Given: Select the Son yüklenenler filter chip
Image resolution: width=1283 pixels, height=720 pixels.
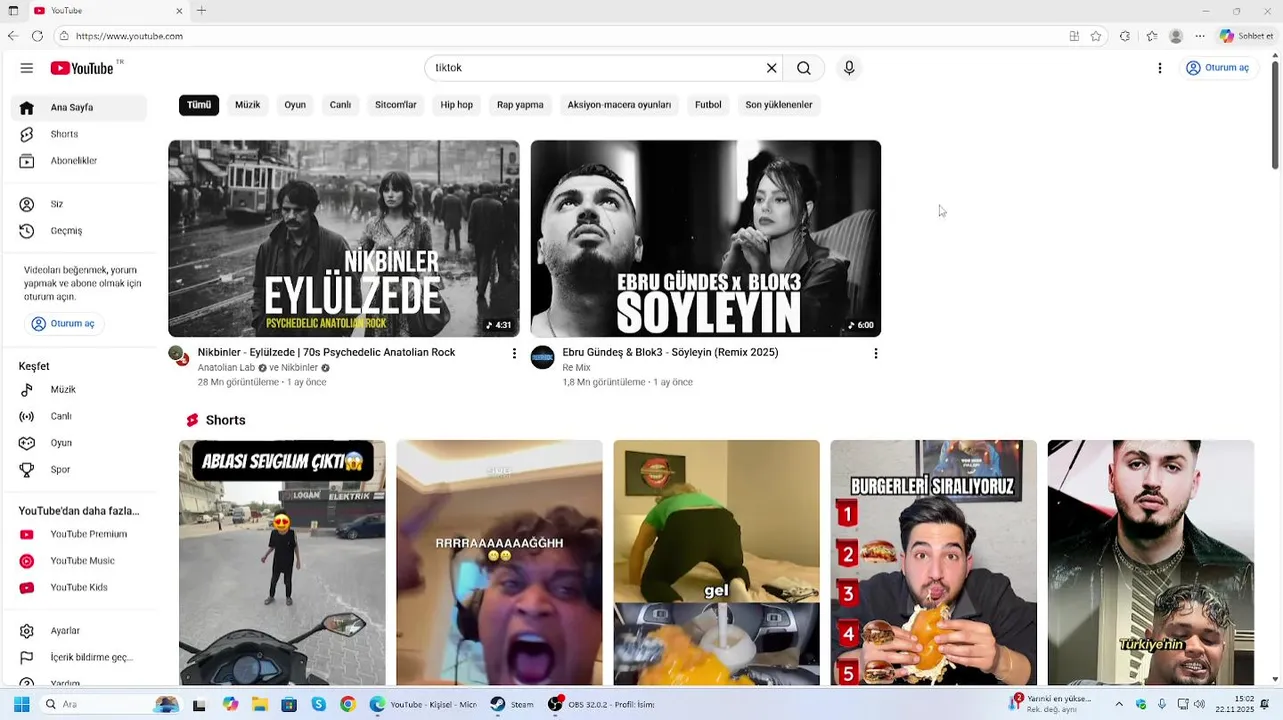Looking at the screenshot, I should 779,105.
